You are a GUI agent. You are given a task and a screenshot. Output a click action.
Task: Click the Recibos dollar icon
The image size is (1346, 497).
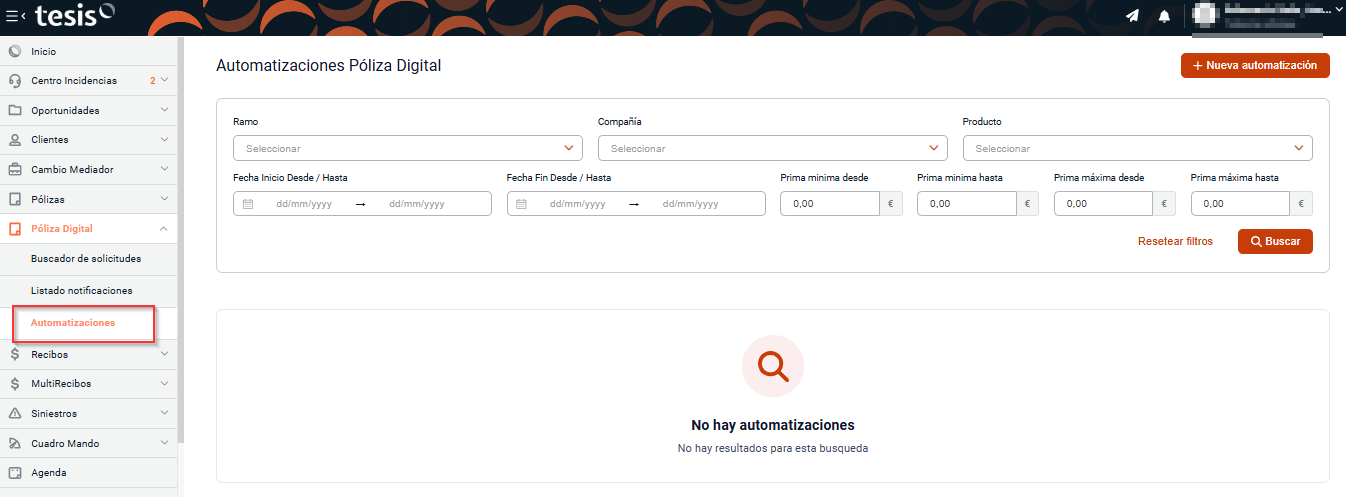(x=15, y=354)
